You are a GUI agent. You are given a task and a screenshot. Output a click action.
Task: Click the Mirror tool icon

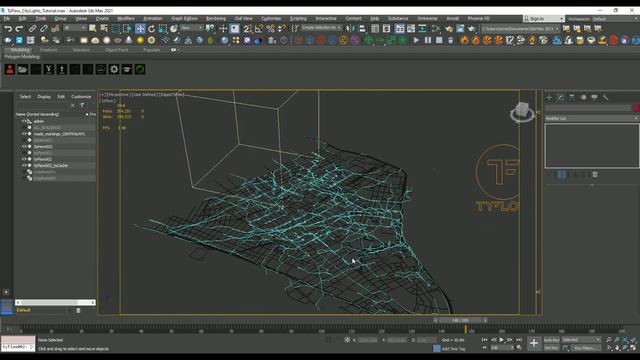[351, 29]
